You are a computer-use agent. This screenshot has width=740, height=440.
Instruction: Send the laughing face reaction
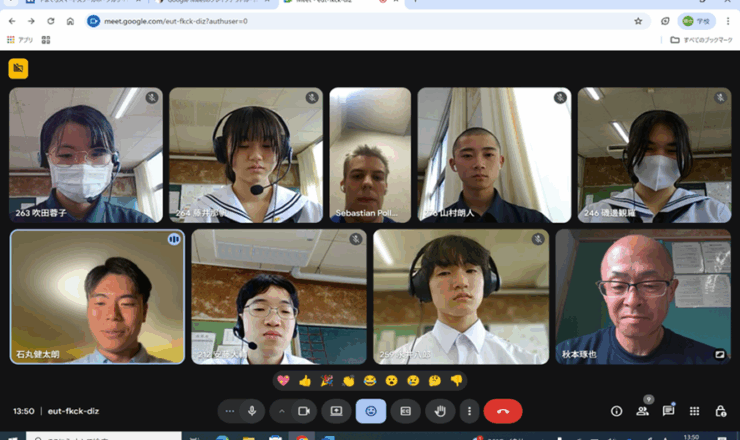pos(370,381)
